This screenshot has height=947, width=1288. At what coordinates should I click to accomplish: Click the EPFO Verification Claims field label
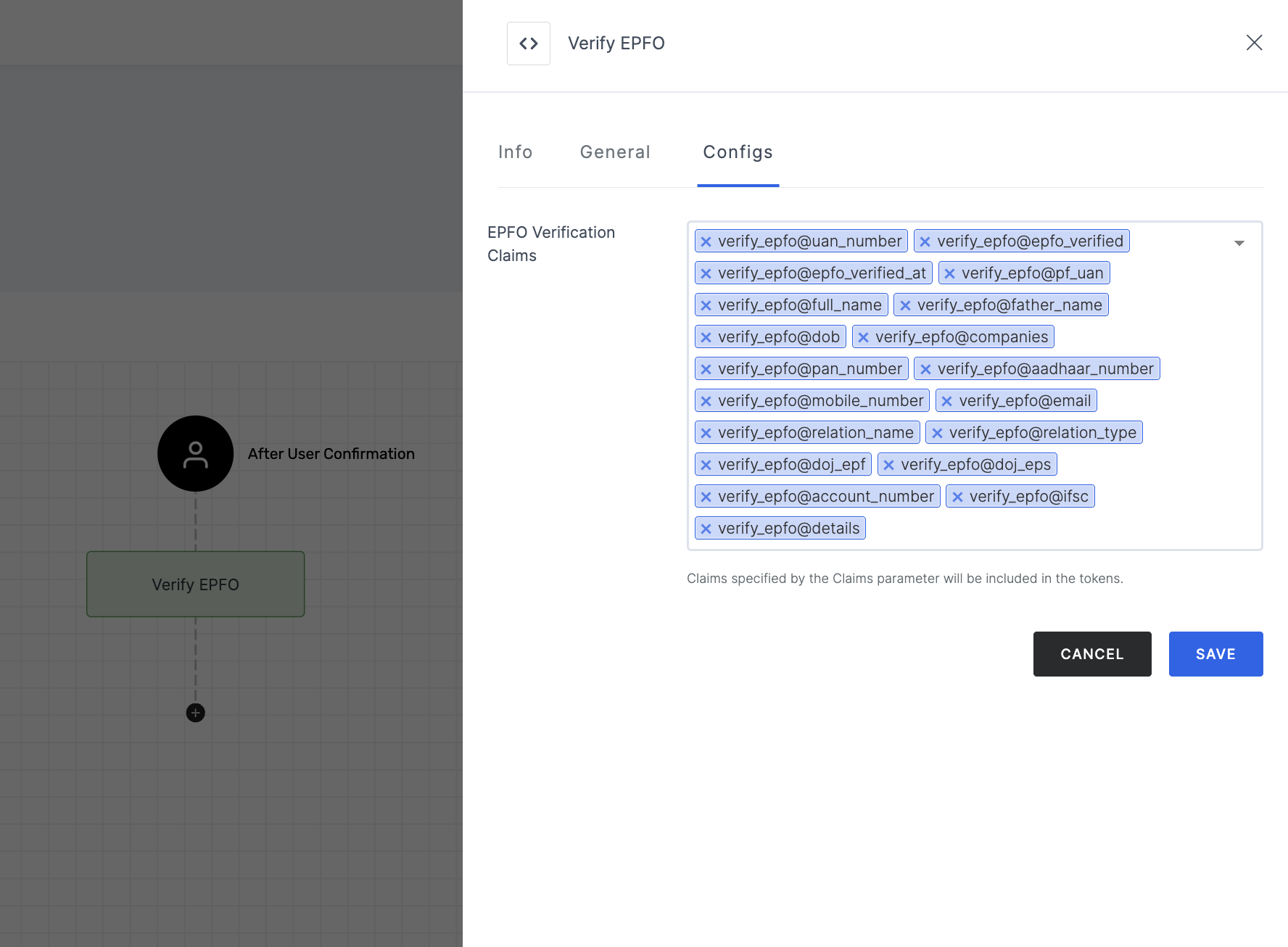(551, 244)
